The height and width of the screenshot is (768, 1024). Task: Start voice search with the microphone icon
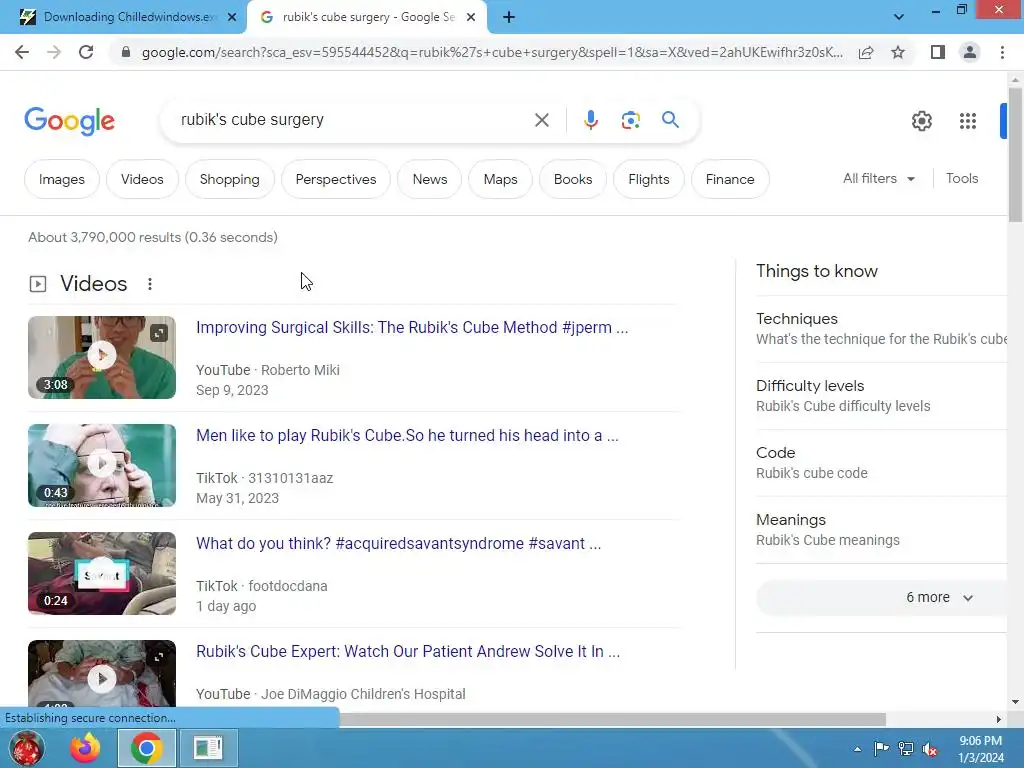(x=590, y=120)
